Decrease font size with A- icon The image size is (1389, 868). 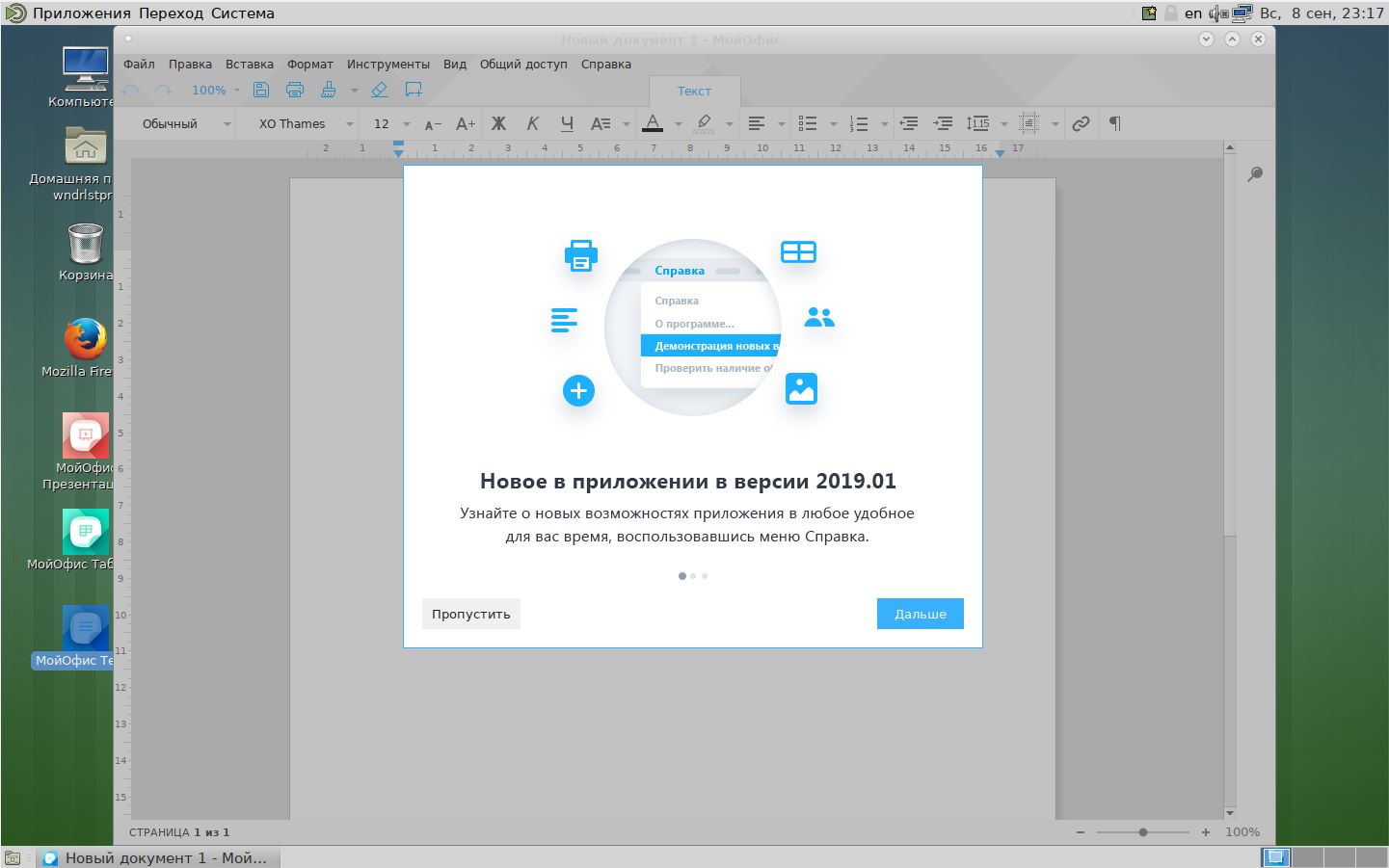(x=433, y=123)
